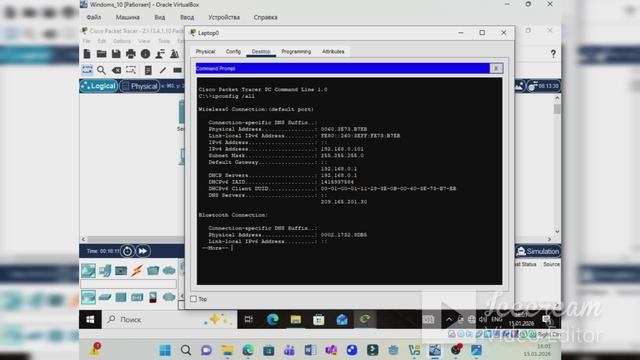This screenshot has width=640, height=360.
Task: Switch to Simulation mode
Action: 538,251
